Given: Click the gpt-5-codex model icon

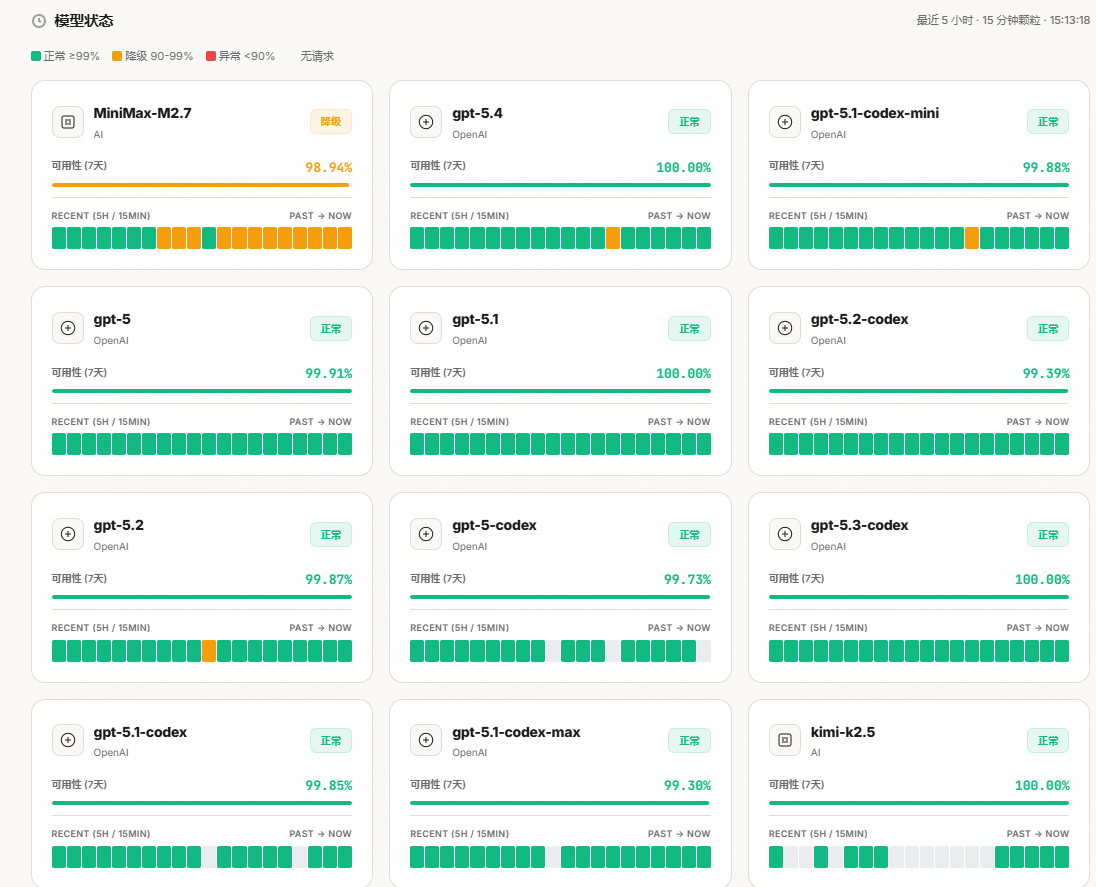Looking at the screenshot, I should [426, 534].
